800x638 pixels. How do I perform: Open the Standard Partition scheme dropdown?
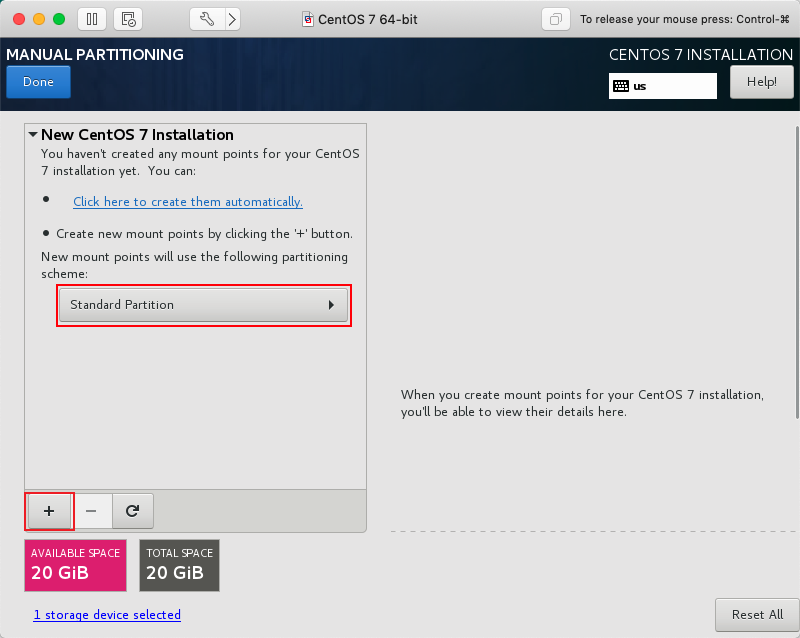coord(204,305)
